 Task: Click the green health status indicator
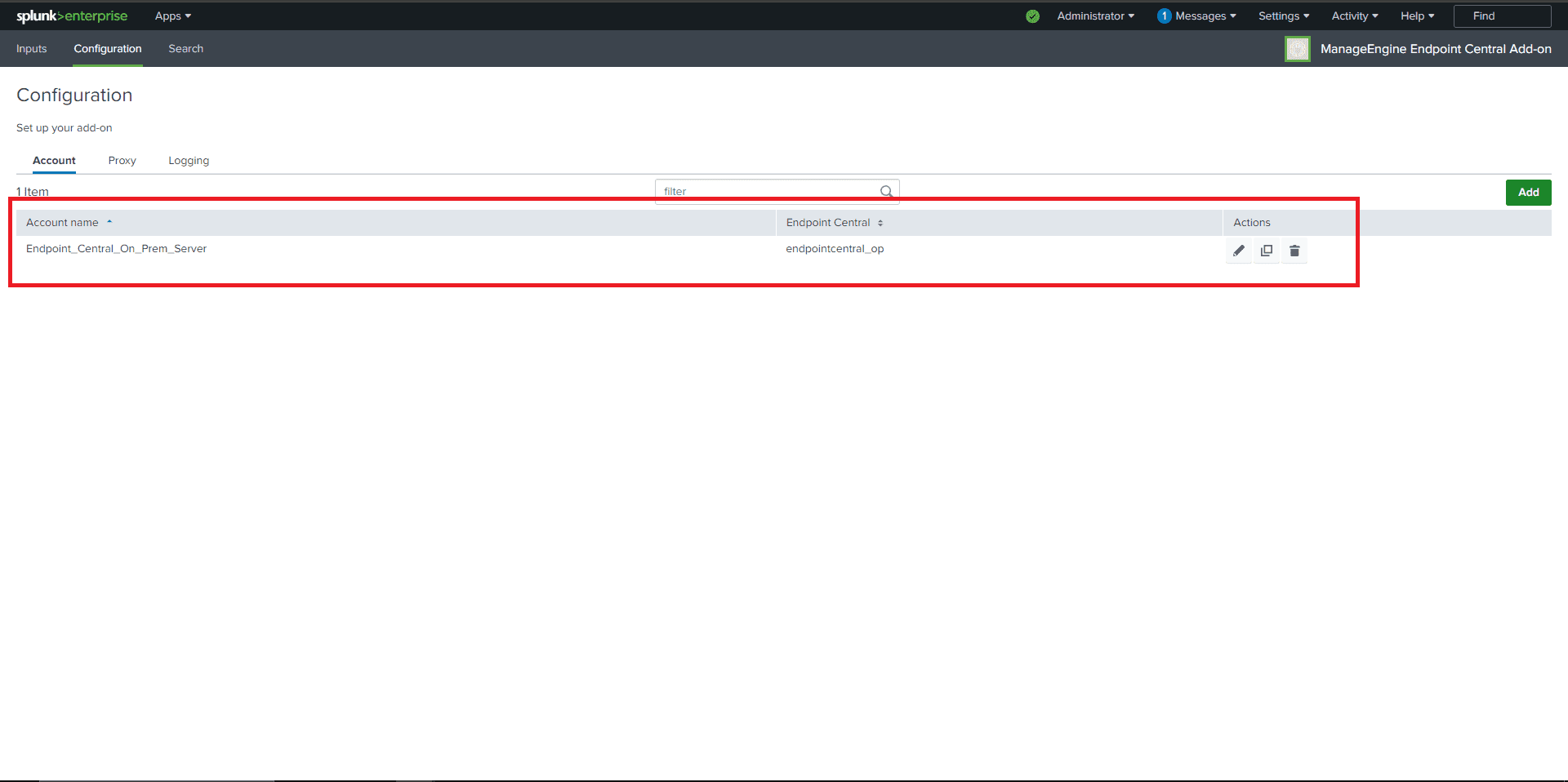[1031, 16]
